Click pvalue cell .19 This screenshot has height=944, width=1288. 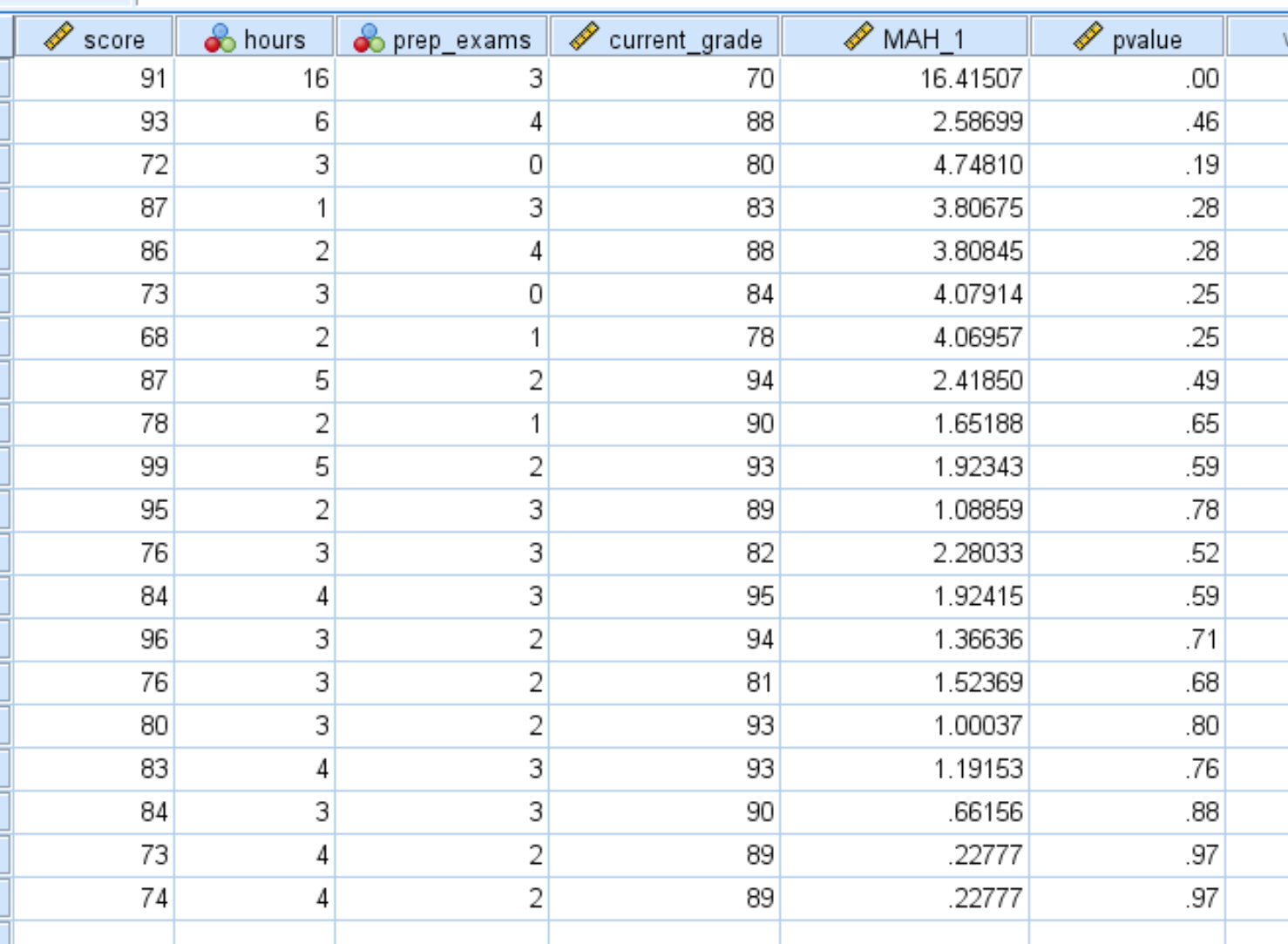pyautogui.click(x=1128, y=165)
